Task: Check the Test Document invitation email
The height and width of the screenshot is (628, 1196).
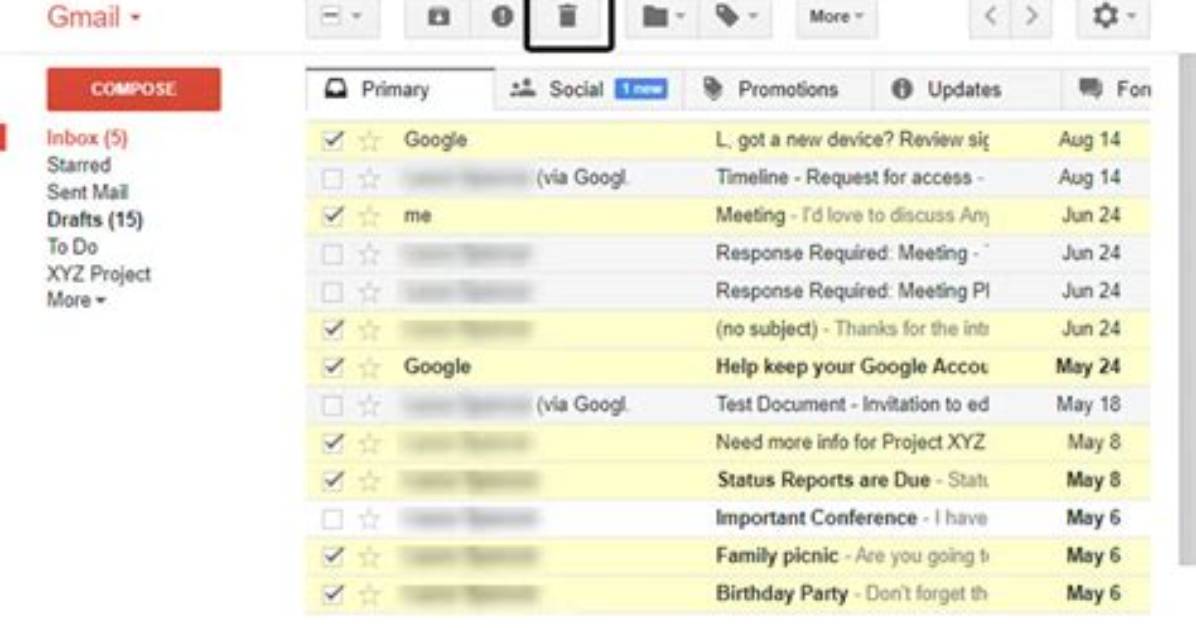Action: coord(333,405)
